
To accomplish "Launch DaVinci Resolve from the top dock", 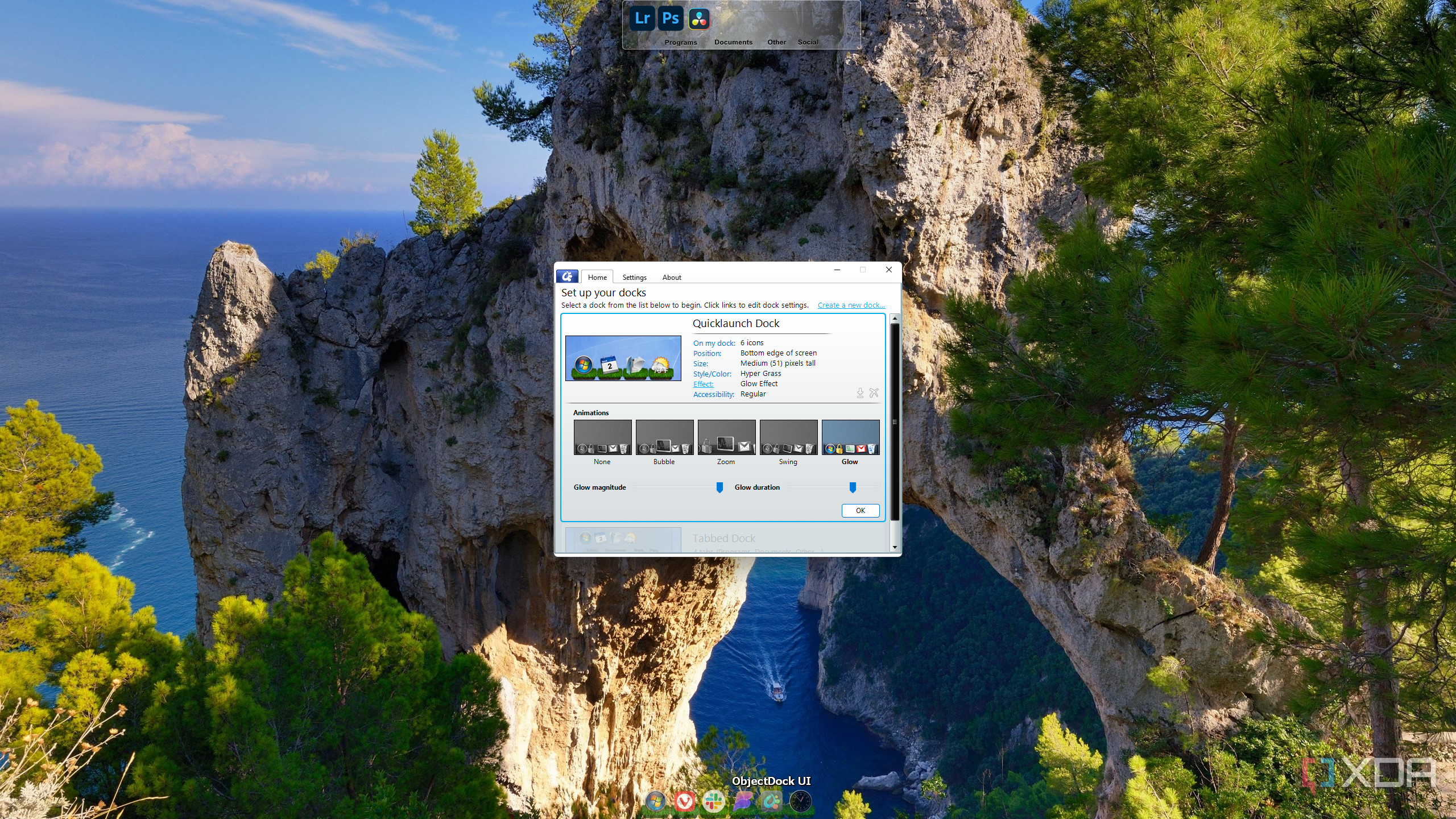I will click(x=699, y=19).
